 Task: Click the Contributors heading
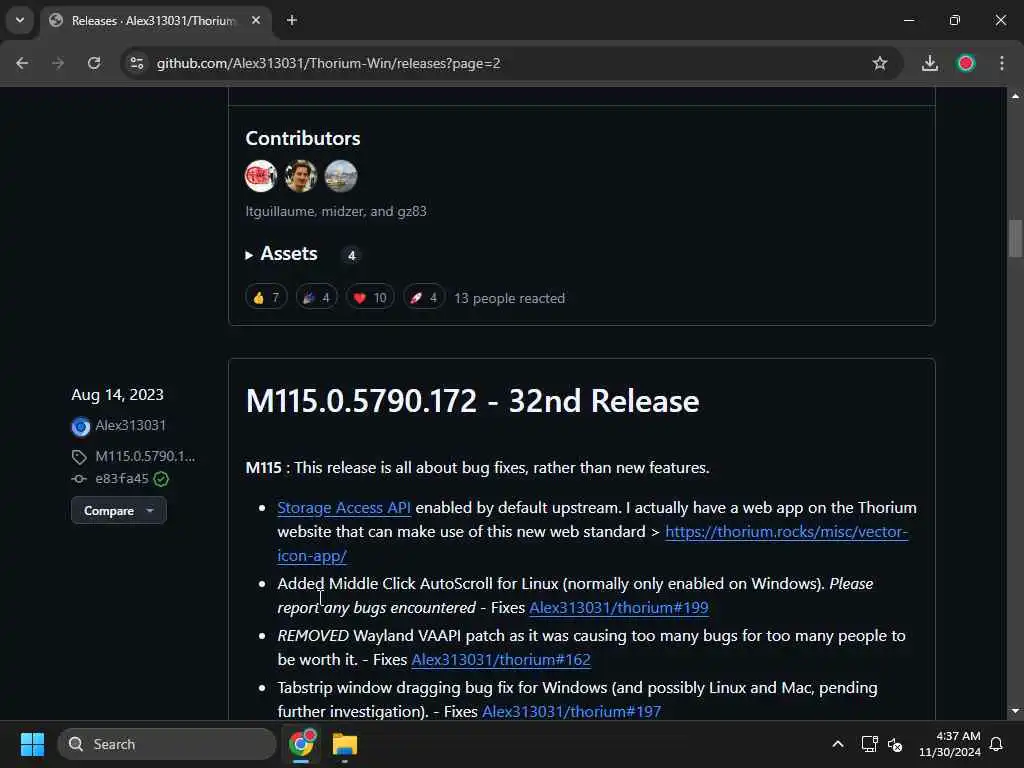pos(303,138)
